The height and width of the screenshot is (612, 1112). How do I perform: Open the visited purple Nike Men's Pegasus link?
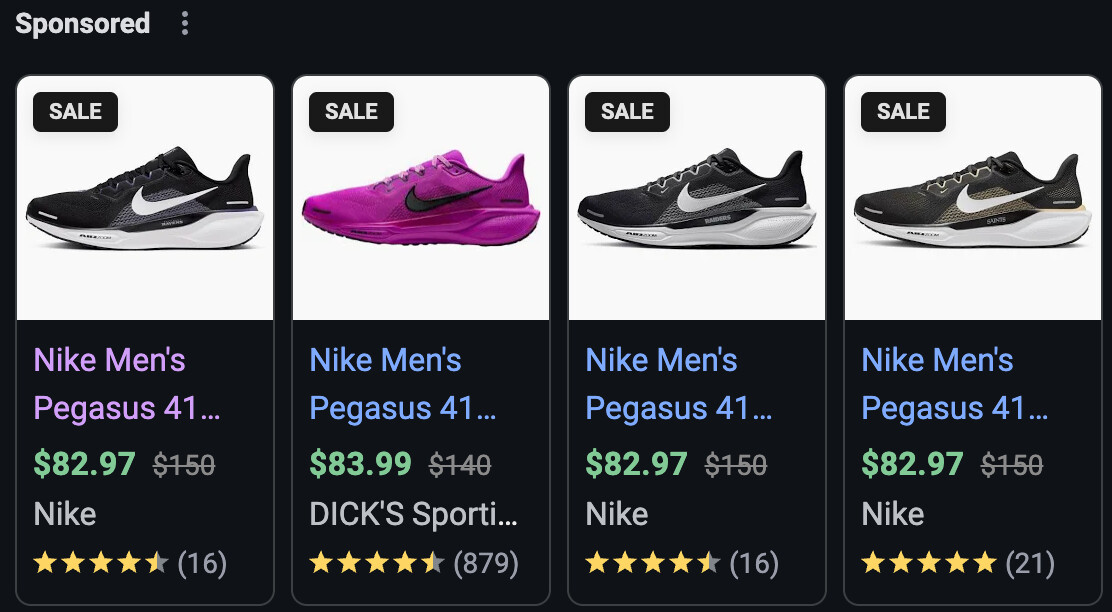coord(126,384)
